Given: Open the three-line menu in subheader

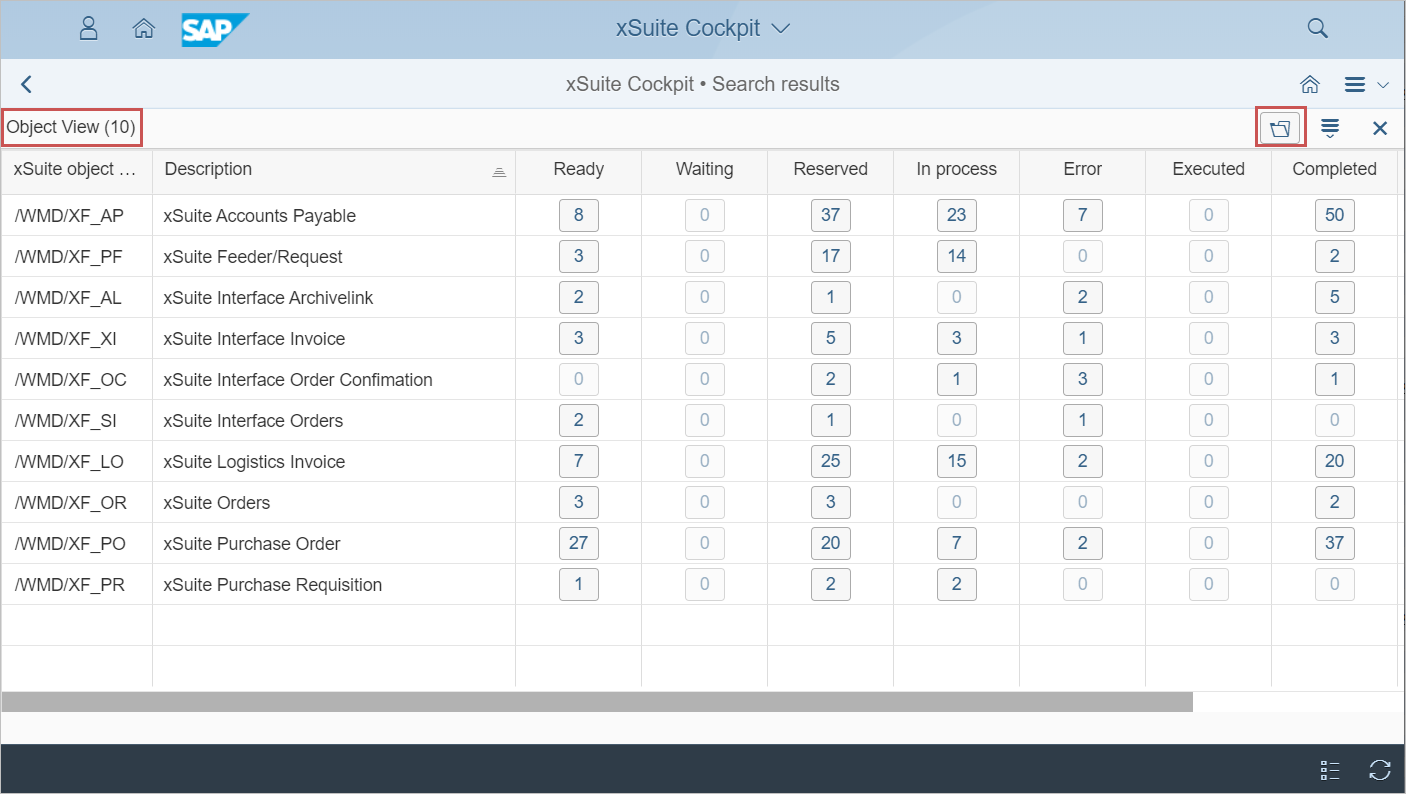Looking at the screenshot, I should 1355,85.
